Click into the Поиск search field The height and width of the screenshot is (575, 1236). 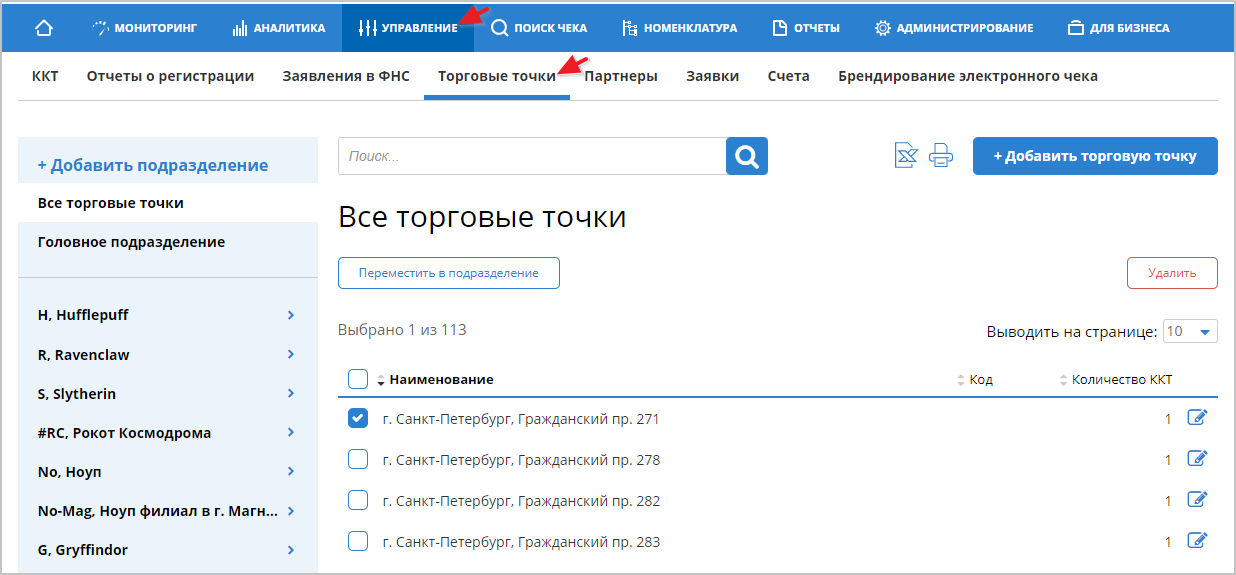(531, 156)
